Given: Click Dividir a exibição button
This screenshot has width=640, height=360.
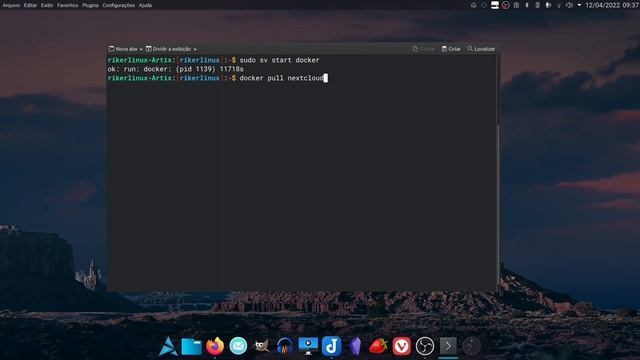Looking at the screenshot, I should tap(169, 49).
